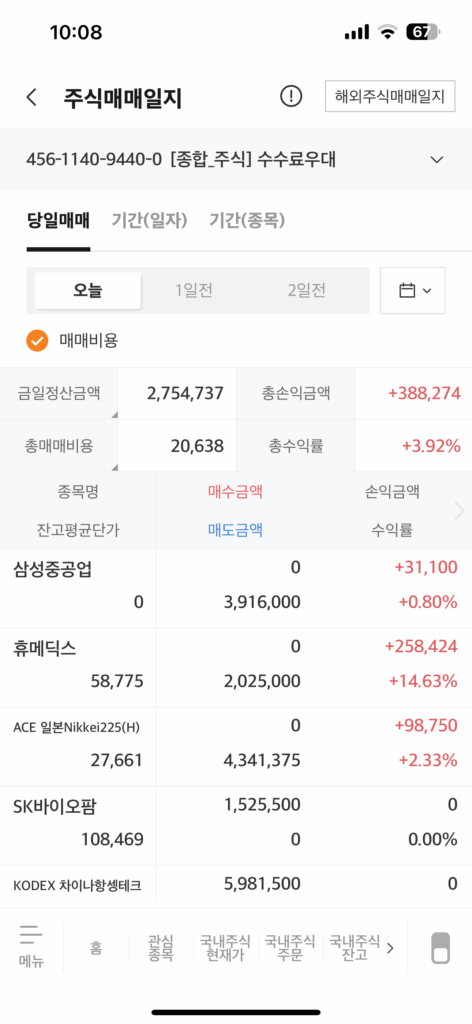Screen dimensions: 472x1024
Task: Open the calendar date picker
Action: 413,291
